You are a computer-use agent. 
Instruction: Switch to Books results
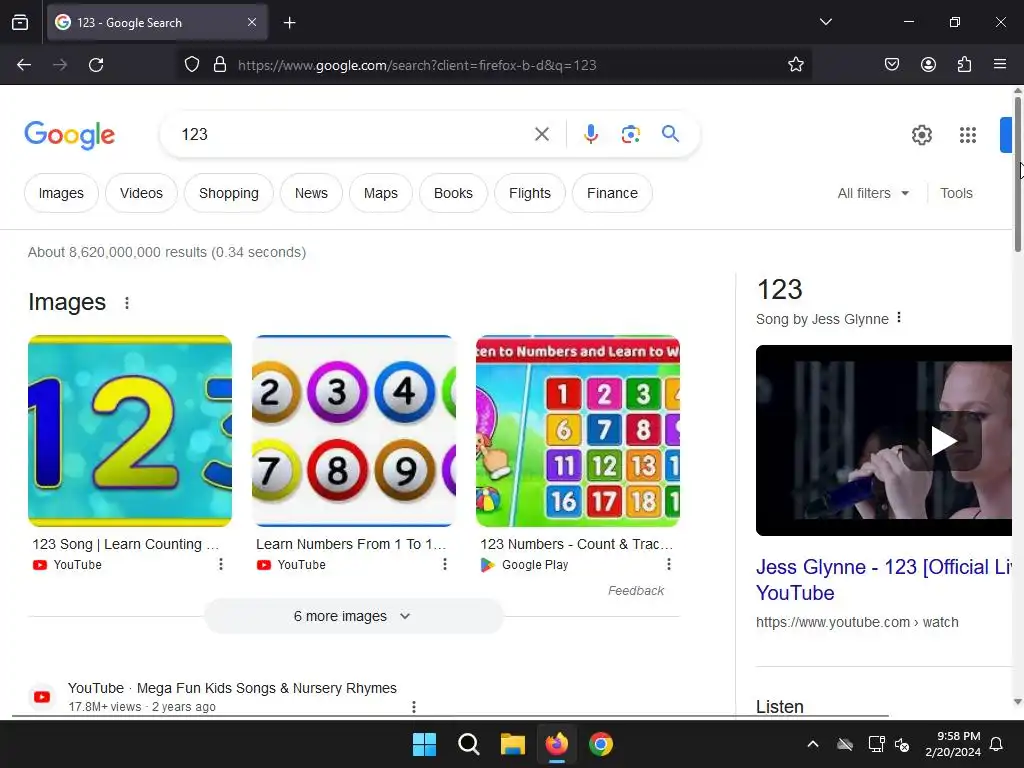point(453,193)
